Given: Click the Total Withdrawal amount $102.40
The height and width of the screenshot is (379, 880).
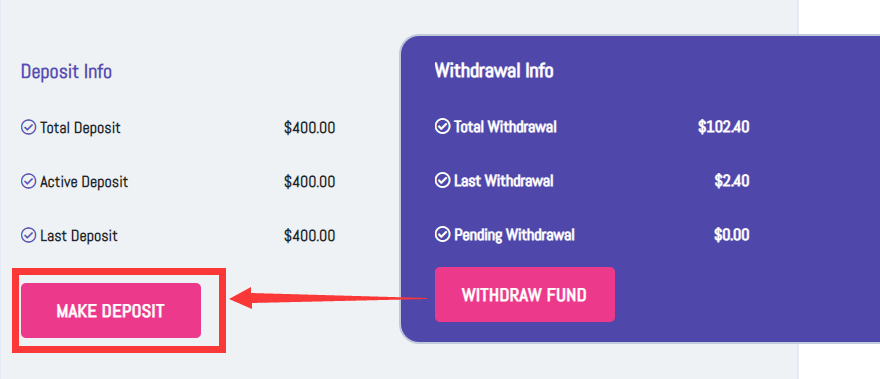Looking at the screenshot, I should pyautogui.click(x=723, y=127).
